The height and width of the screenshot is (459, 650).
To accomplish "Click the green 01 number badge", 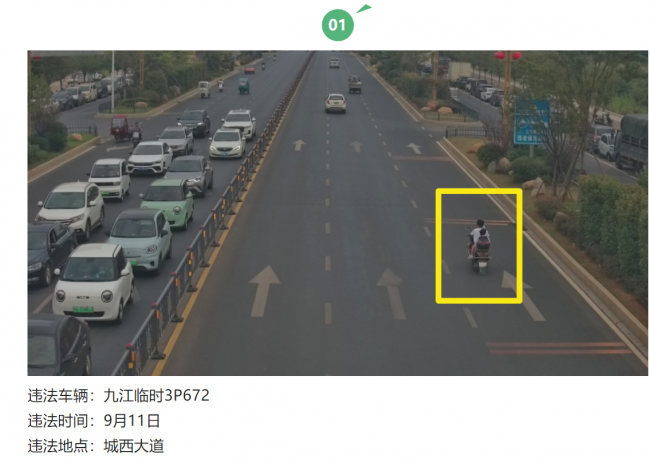I will [337, 25].
